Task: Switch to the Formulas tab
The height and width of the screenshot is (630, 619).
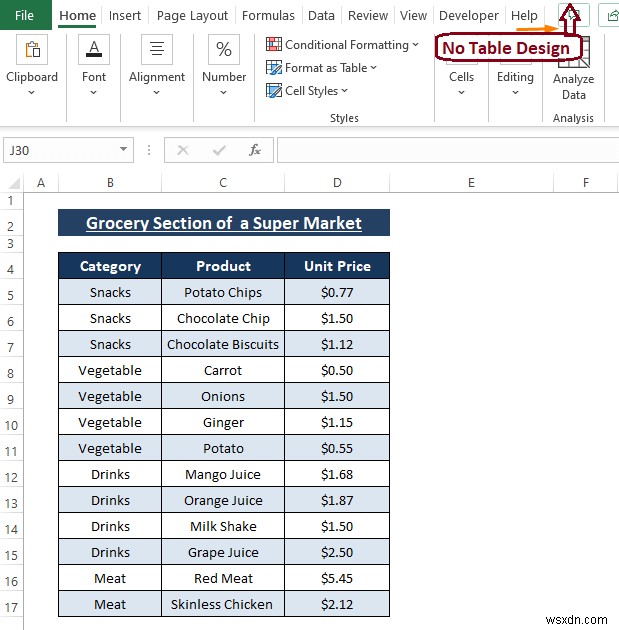Action: pos(268,15)
